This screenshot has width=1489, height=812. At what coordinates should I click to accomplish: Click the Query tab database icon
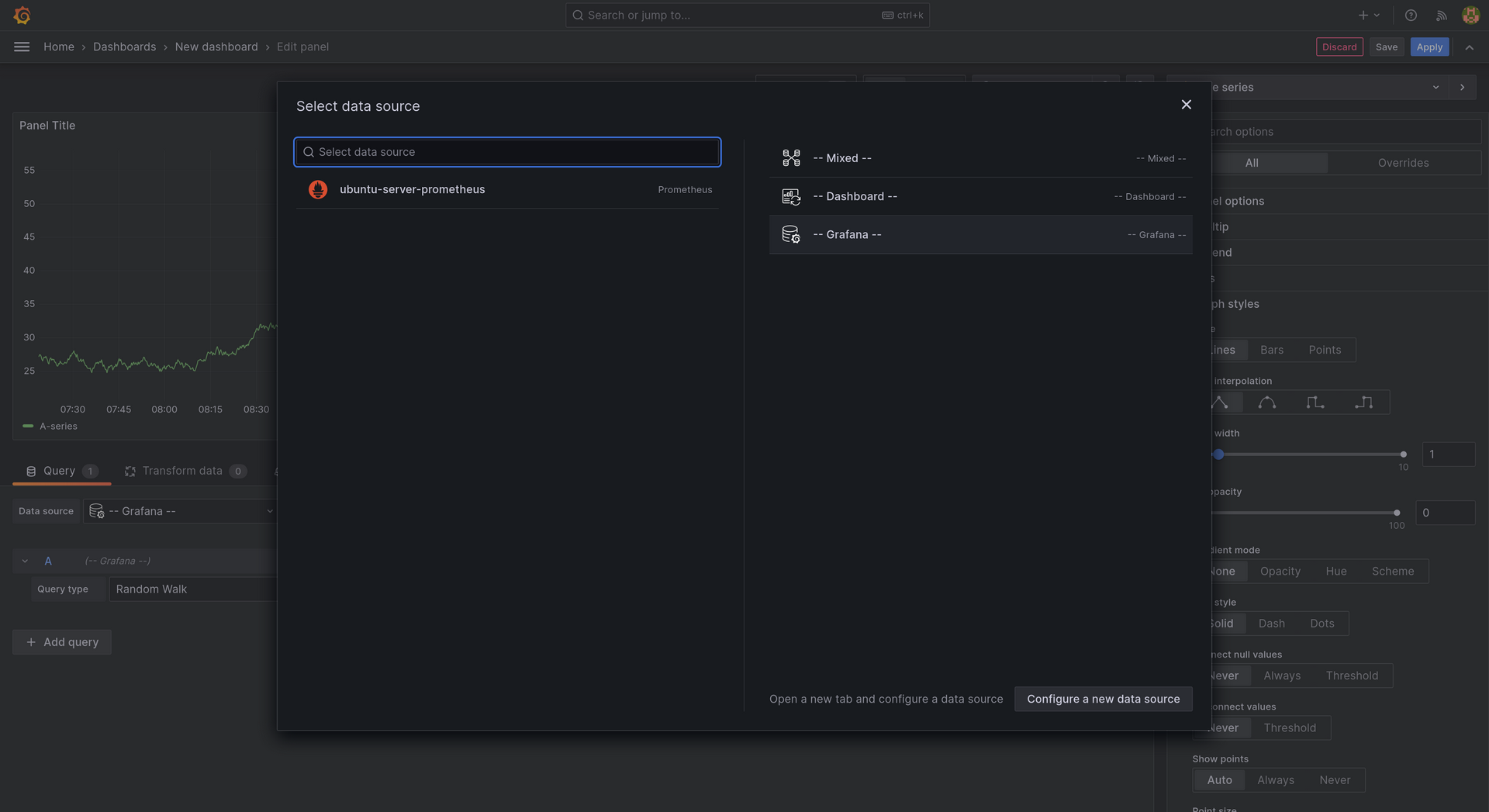pos(31,472)
